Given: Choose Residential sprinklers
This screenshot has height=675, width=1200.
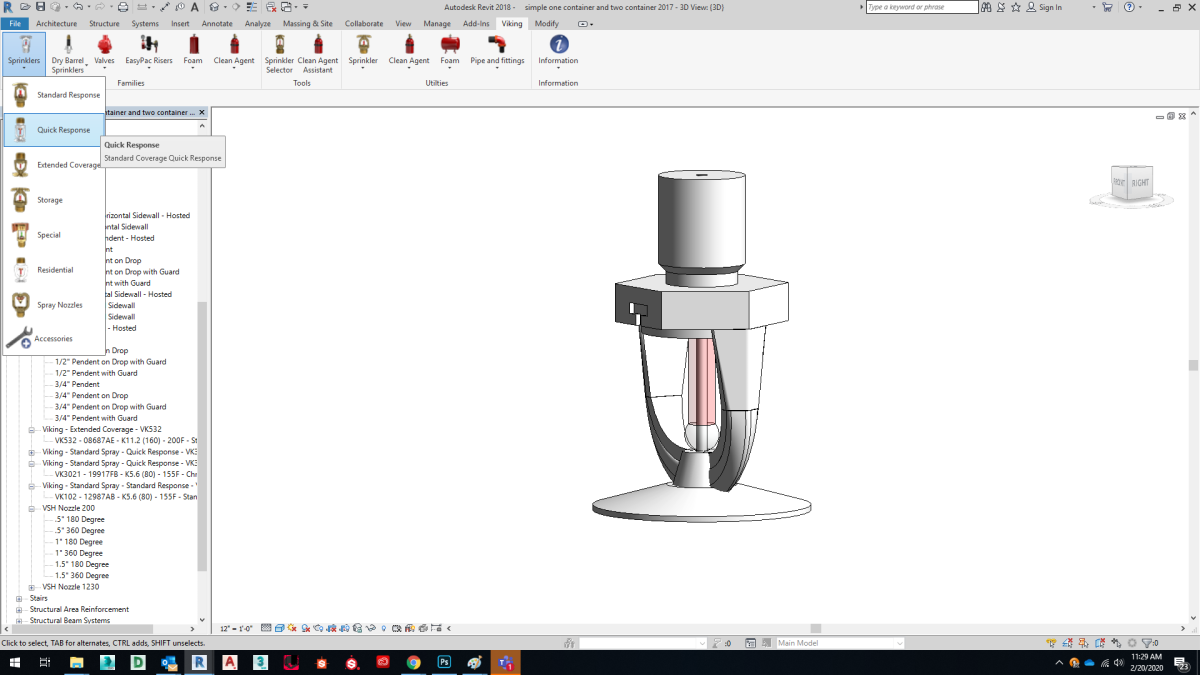Looking at the screenshot, I should click(x=54, y=270).
